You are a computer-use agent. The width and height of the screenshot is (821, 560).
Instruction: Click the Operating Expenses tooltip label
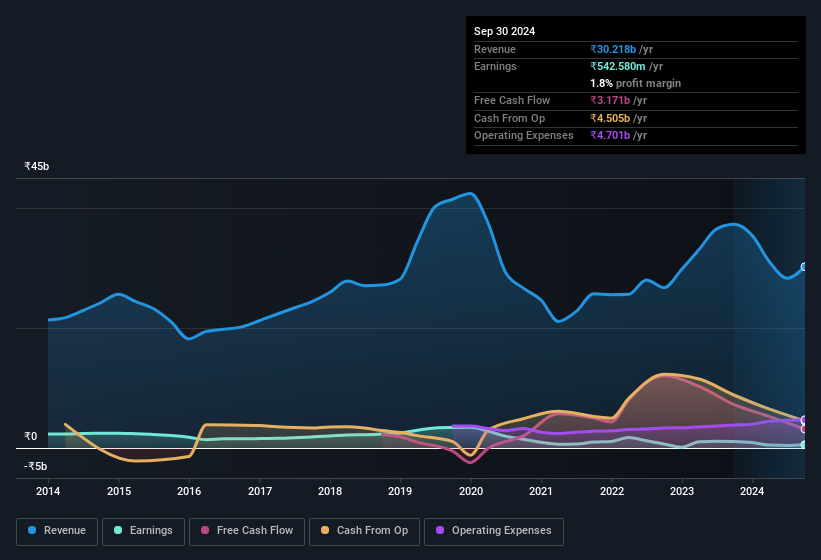pyautogui.click(x=524, y=136)
